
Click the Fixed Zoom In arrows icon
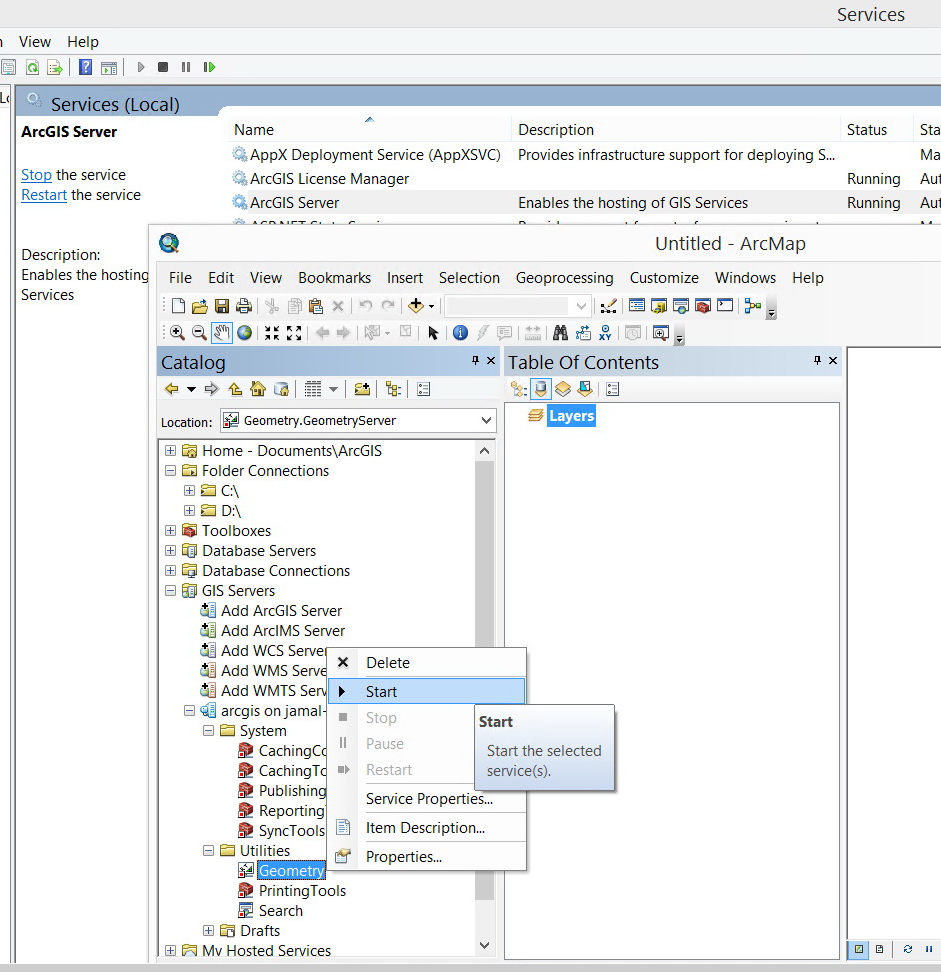pyautogui.click(x=272, y=333)
